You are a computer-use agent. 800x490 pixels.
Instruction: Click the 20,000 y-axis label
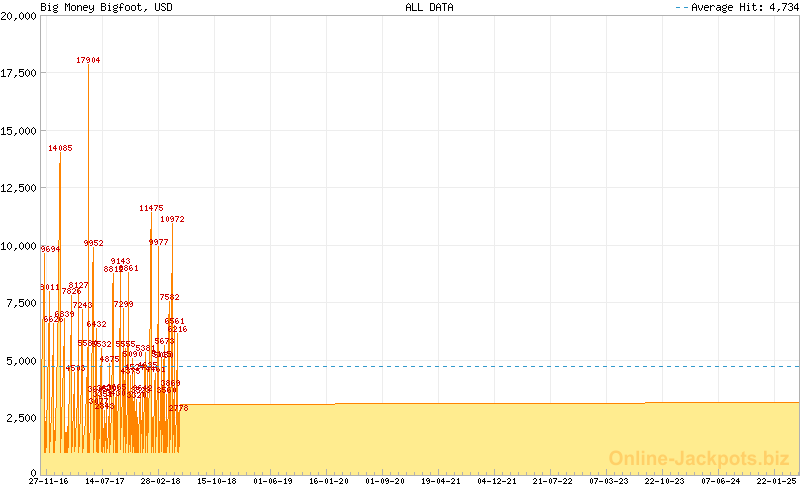click(x=19, y=16)
